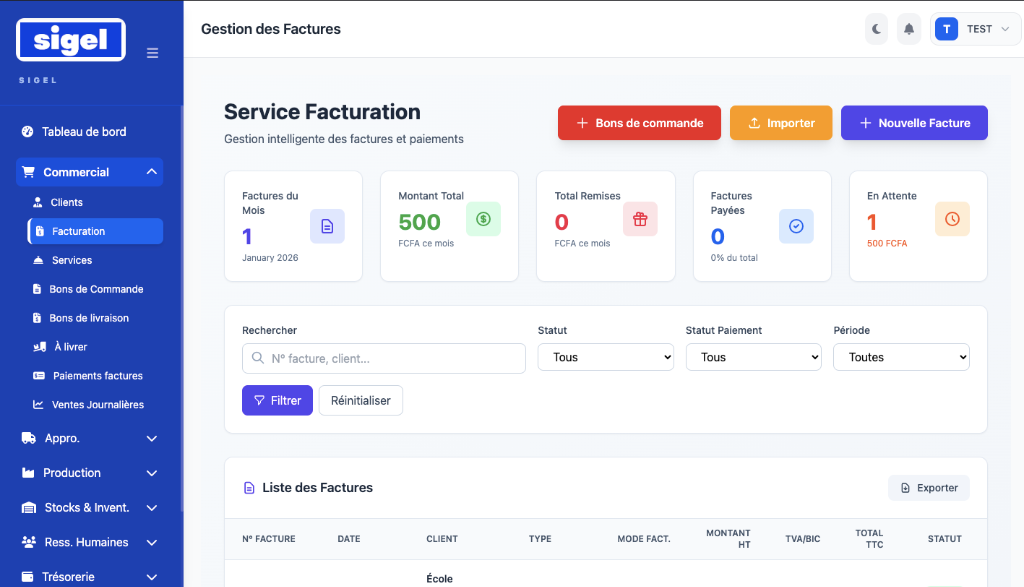Toggle dark mode with the moon icon
The image size is (1024, 587).
tap(875, 28)
